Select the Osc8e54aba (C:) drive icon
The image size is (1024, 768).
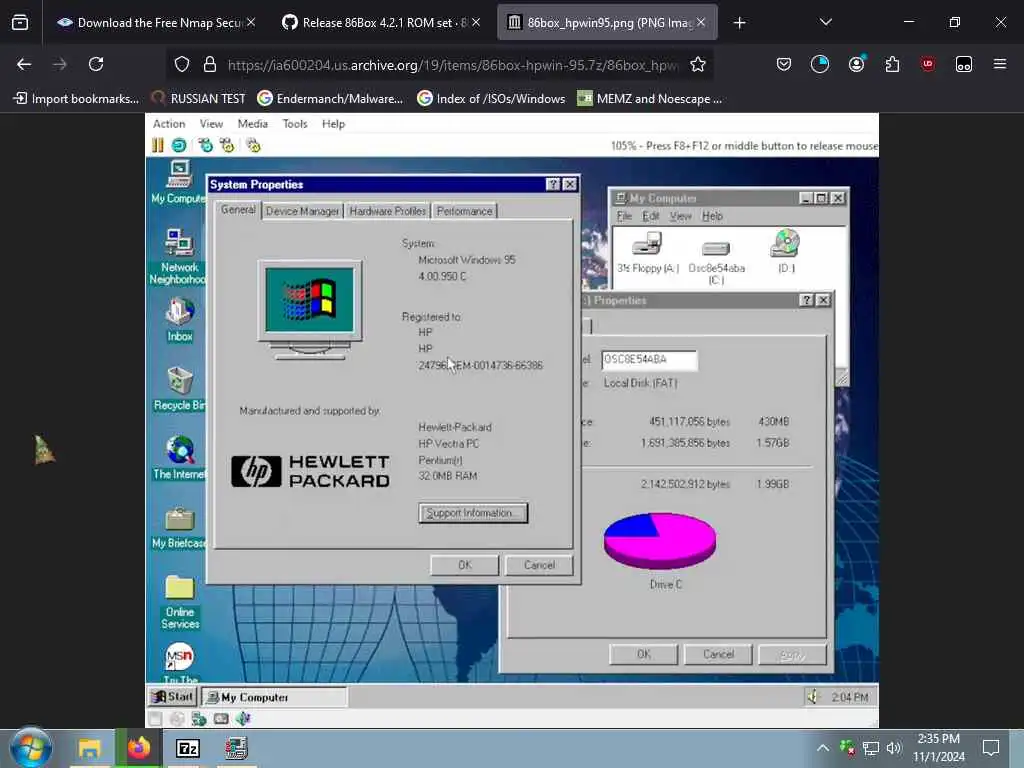(716, 261)
